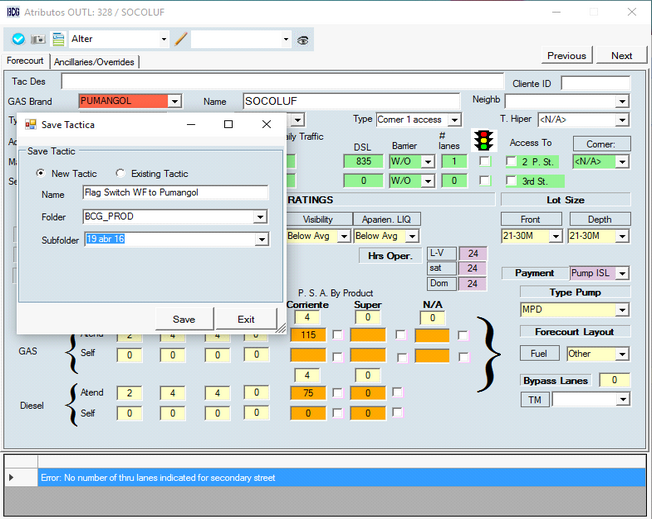Open the Forecourt Layout Other dropdown
Image resolution: width=652 pixels, height=519 pixels.
point(622,354)
